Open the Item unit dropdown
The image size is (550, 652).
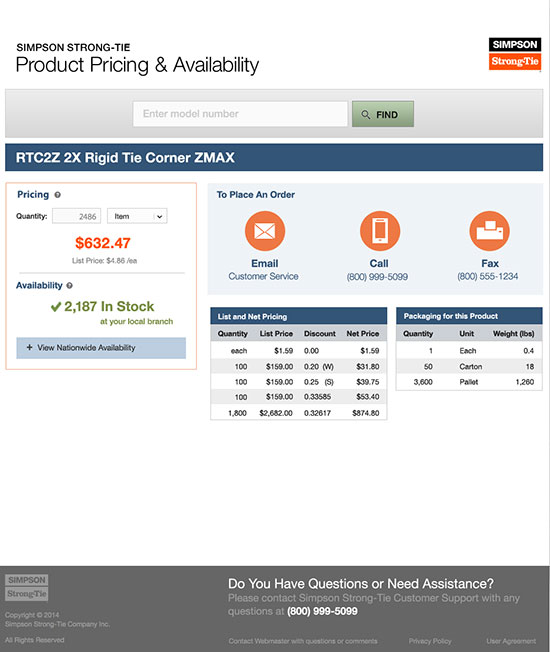coord(137,216)
